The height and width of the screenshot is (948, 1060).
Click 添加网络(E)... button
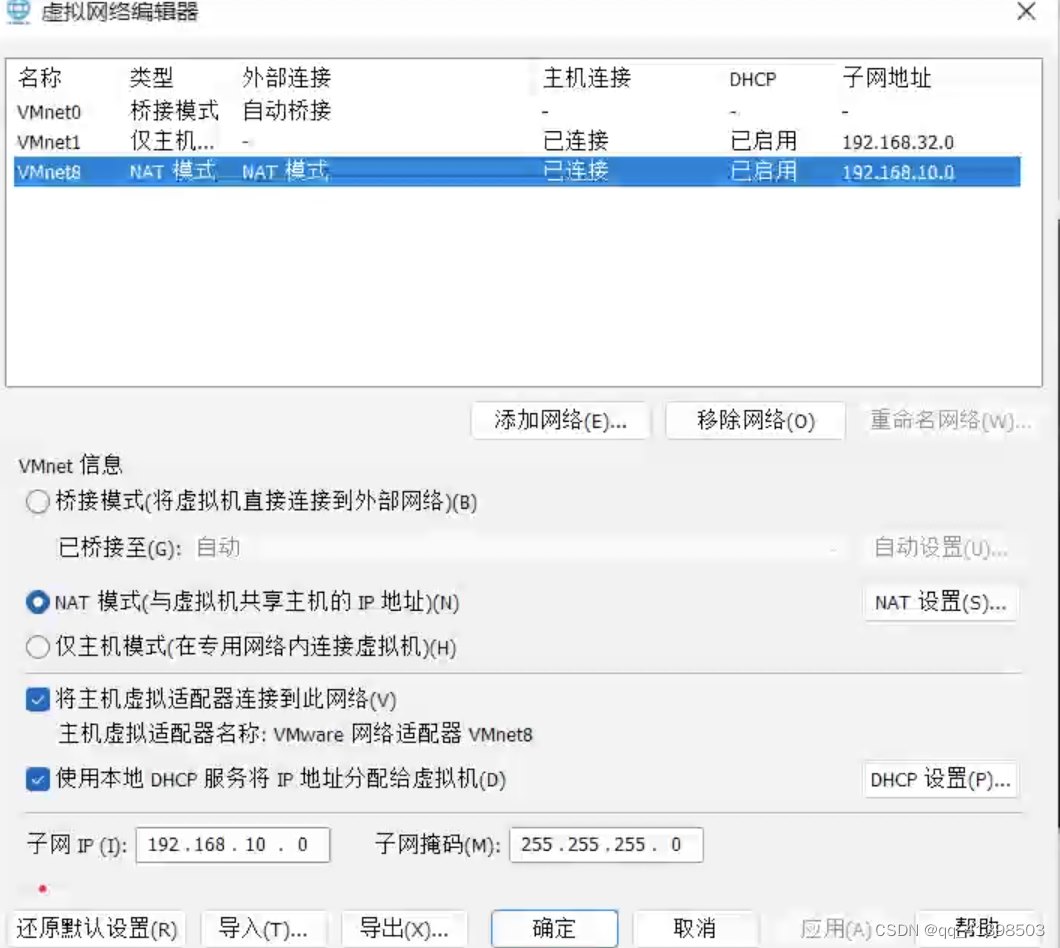pos(560,421)
